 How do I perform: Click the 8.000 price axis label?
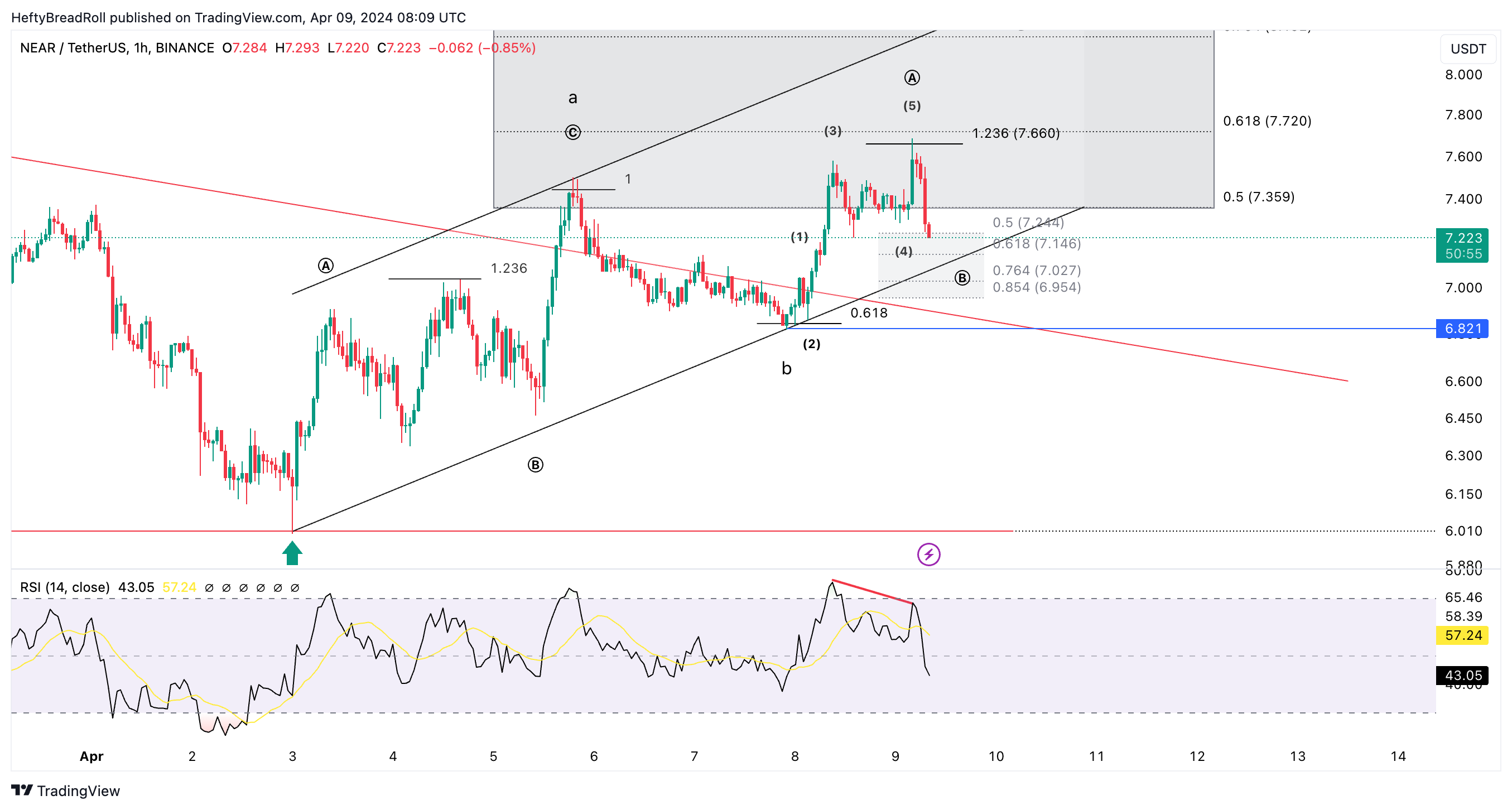pyautogui.click(x=1463, y=75)
